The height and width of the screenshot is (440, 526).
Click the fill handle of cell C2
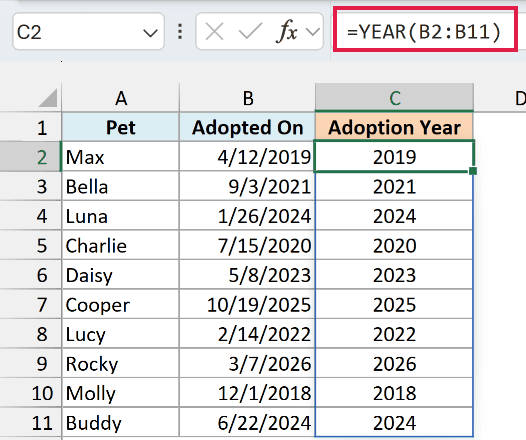[473, 171]
